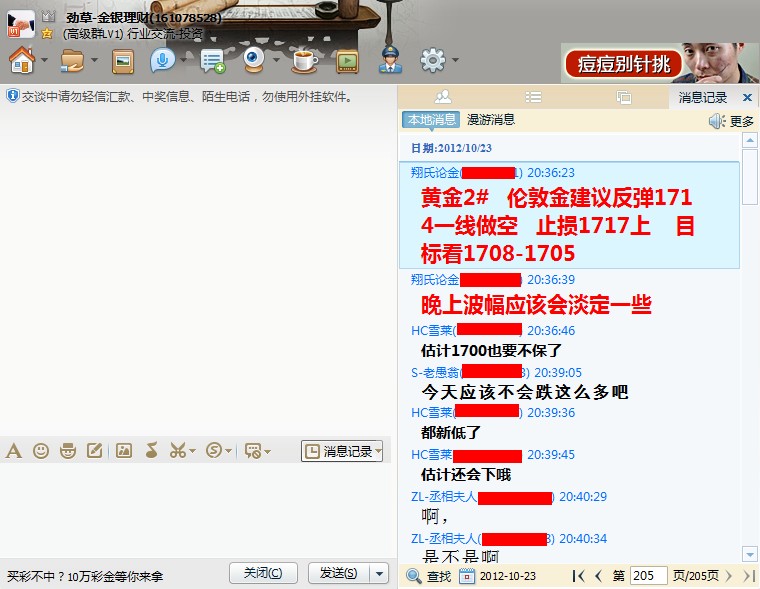Toggle the message record panel button
This screenshot has width=760, height=589.
342,452
